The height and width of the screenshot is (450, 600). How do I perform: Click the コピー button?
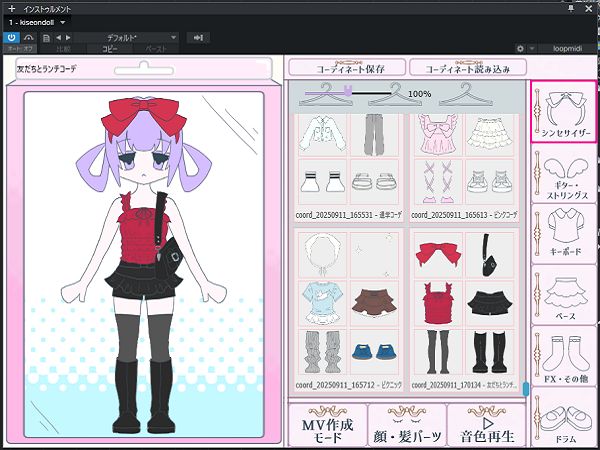[109, 49]
